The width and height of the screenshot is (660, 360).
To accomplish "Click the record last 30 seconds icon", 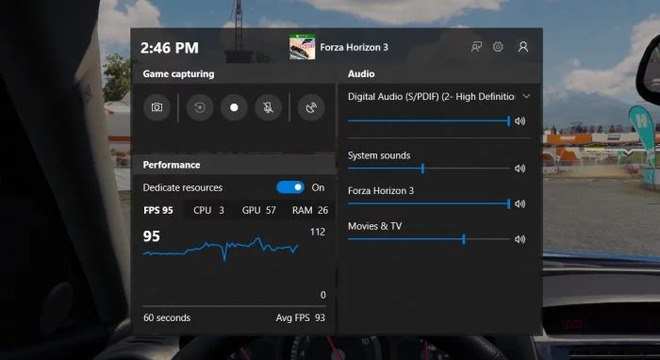I will [200, 107].
